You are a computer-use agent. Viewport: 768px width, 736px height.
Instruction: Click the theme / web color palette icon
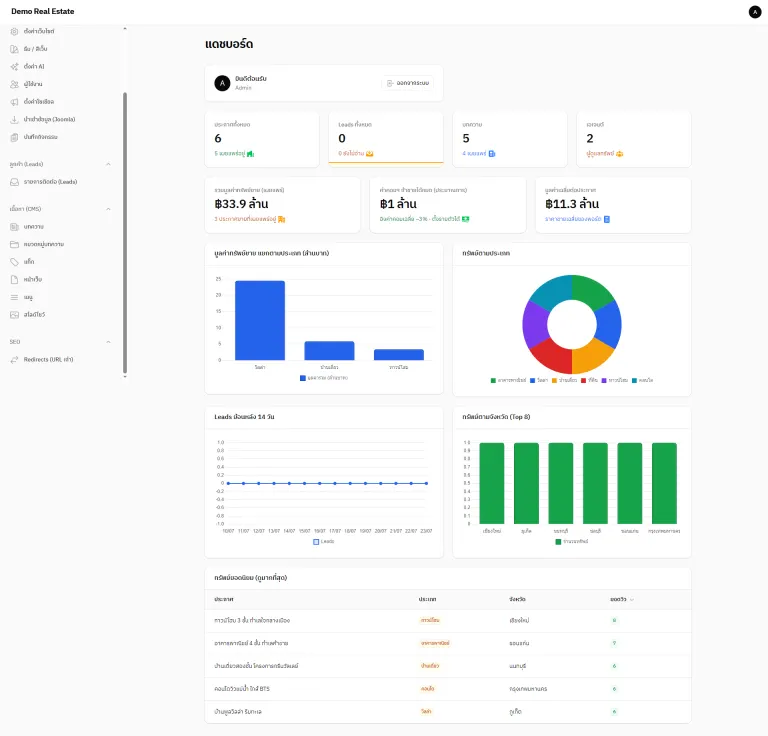[14, 49]
